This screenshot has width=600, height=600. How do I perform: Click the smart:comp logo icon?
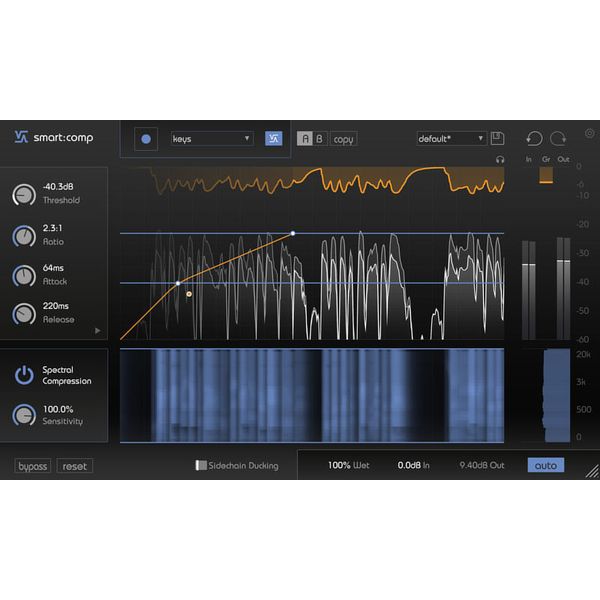21,137
